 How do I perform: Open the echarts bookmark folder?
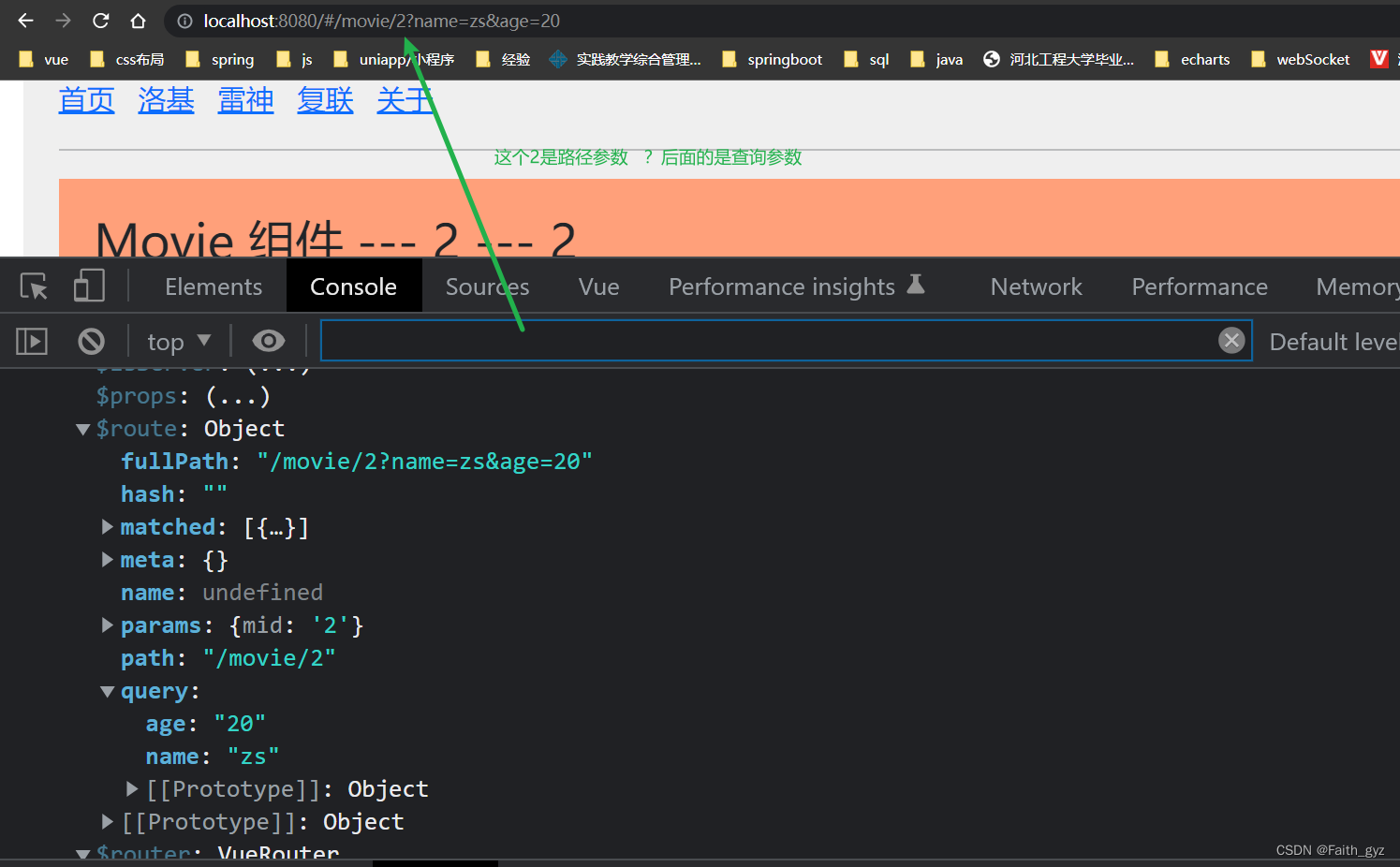coord(1192,59)
